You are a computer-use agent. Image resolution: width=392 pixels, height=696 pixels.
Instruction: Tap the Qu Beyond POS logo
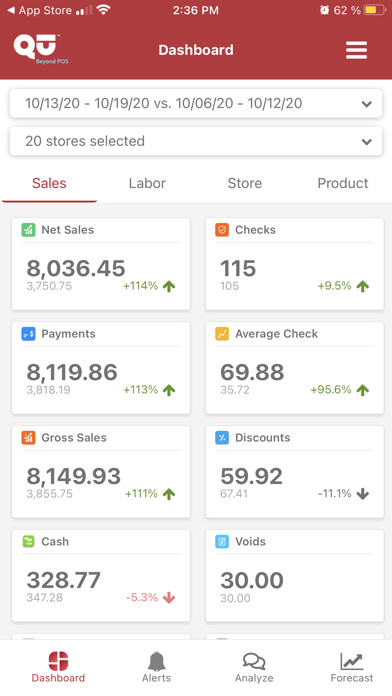41,49
